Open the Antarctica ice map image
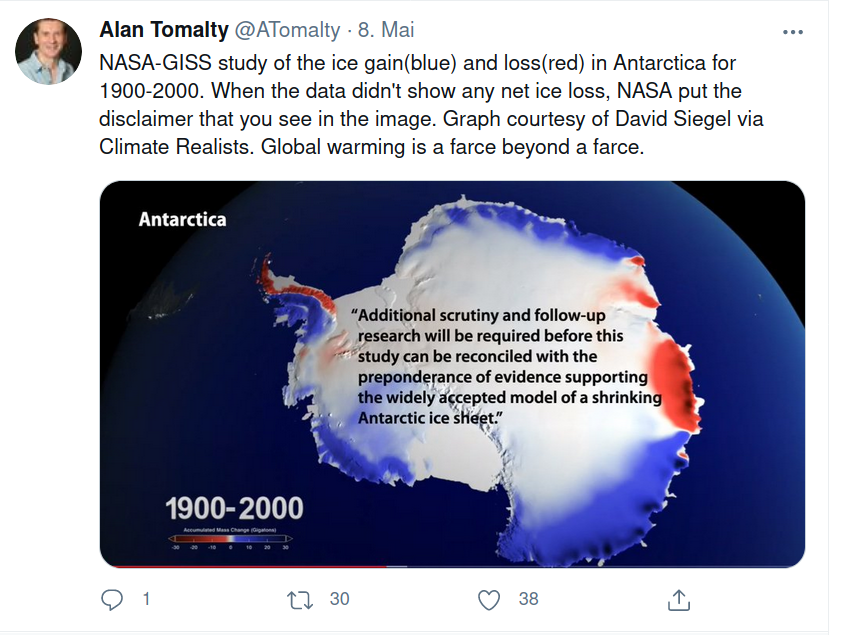 (452, 374)
